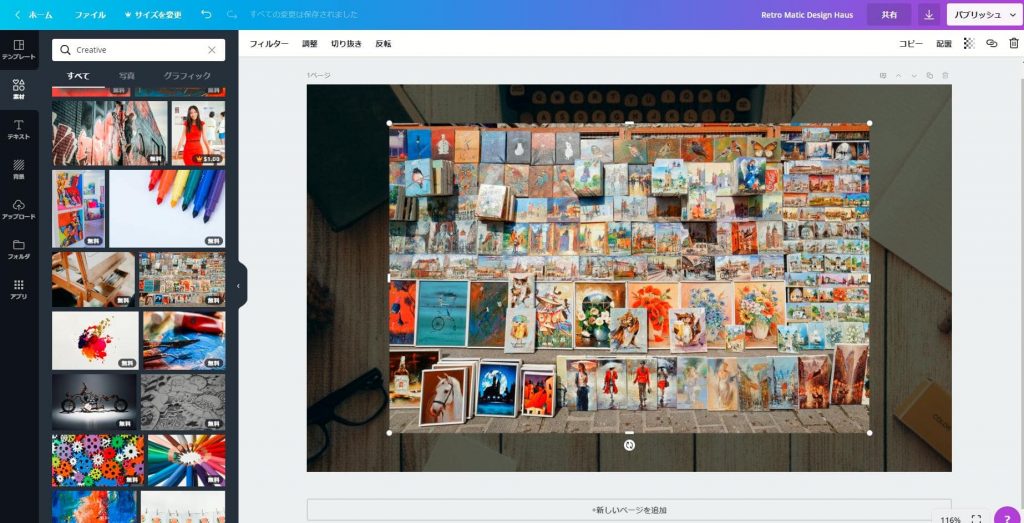The height and width of the screenshot is (523, 1024).
Task: Select the art supplies shelf thumbnail
Action: click(78, 209)
